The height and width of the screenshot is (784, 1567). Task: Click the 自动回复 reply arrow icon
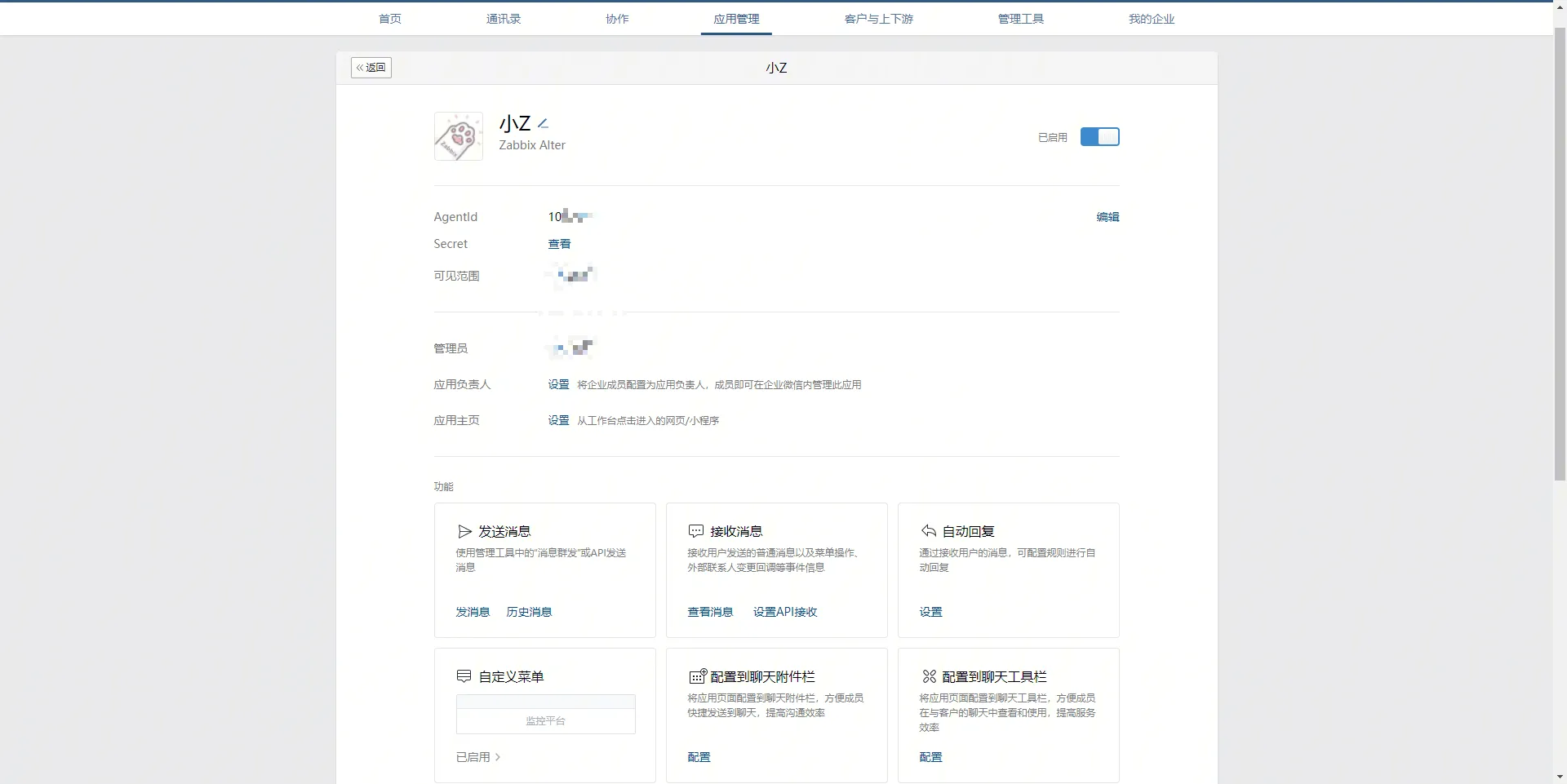tap(928, 531)
